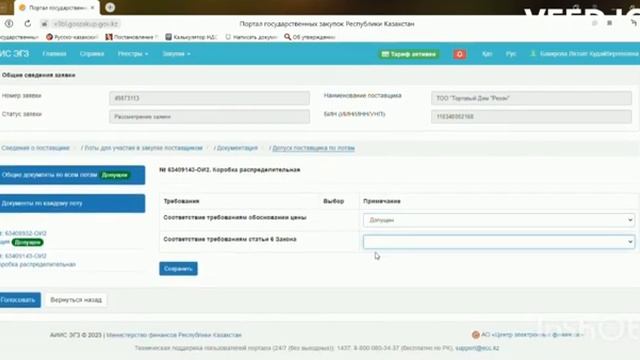Click the Наименование поставщика field
Screen dimensions: 640x360
531,98
